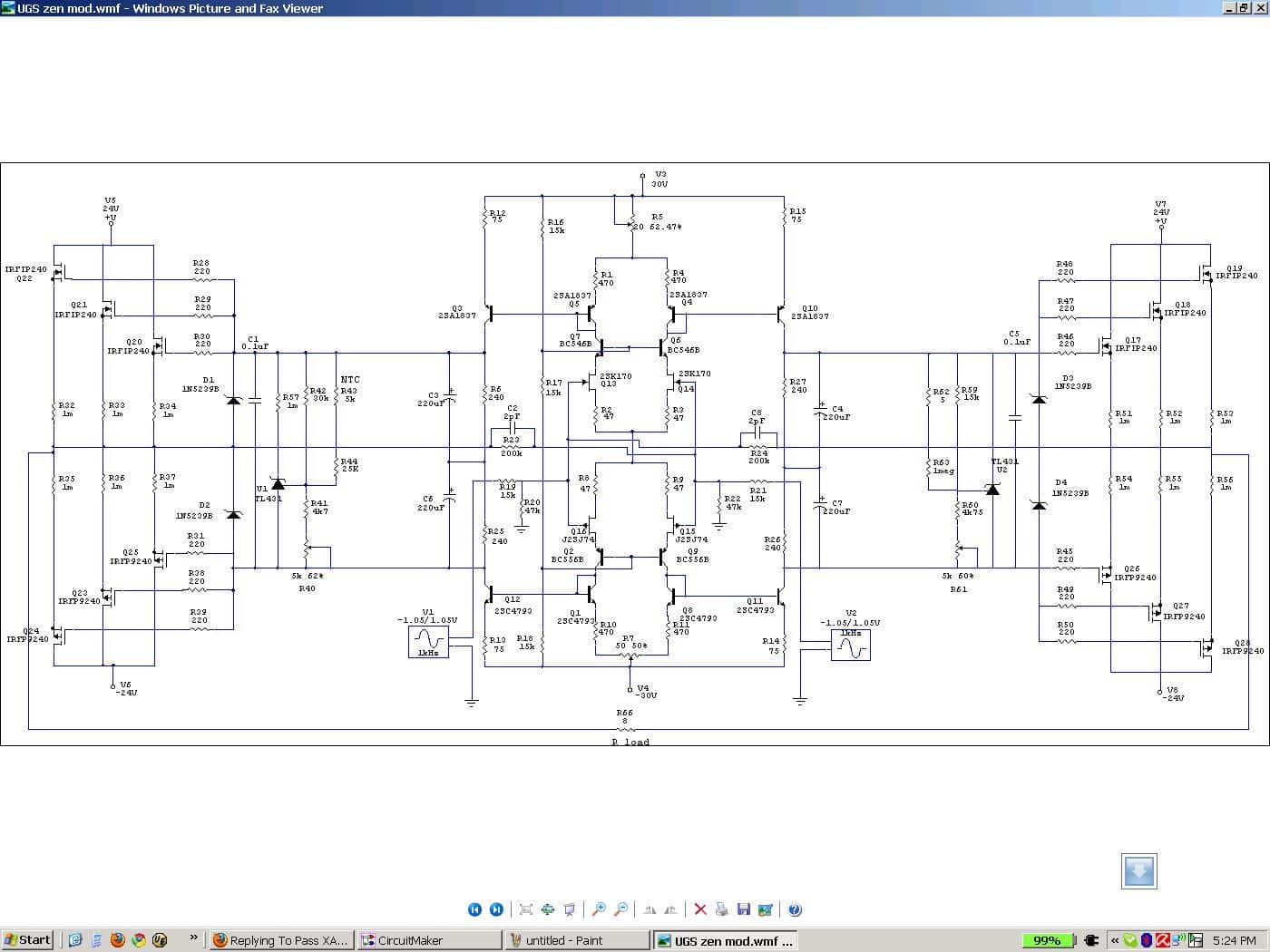Click the 99% battery indicator
1270x952 pixels.
(1048, 940)
